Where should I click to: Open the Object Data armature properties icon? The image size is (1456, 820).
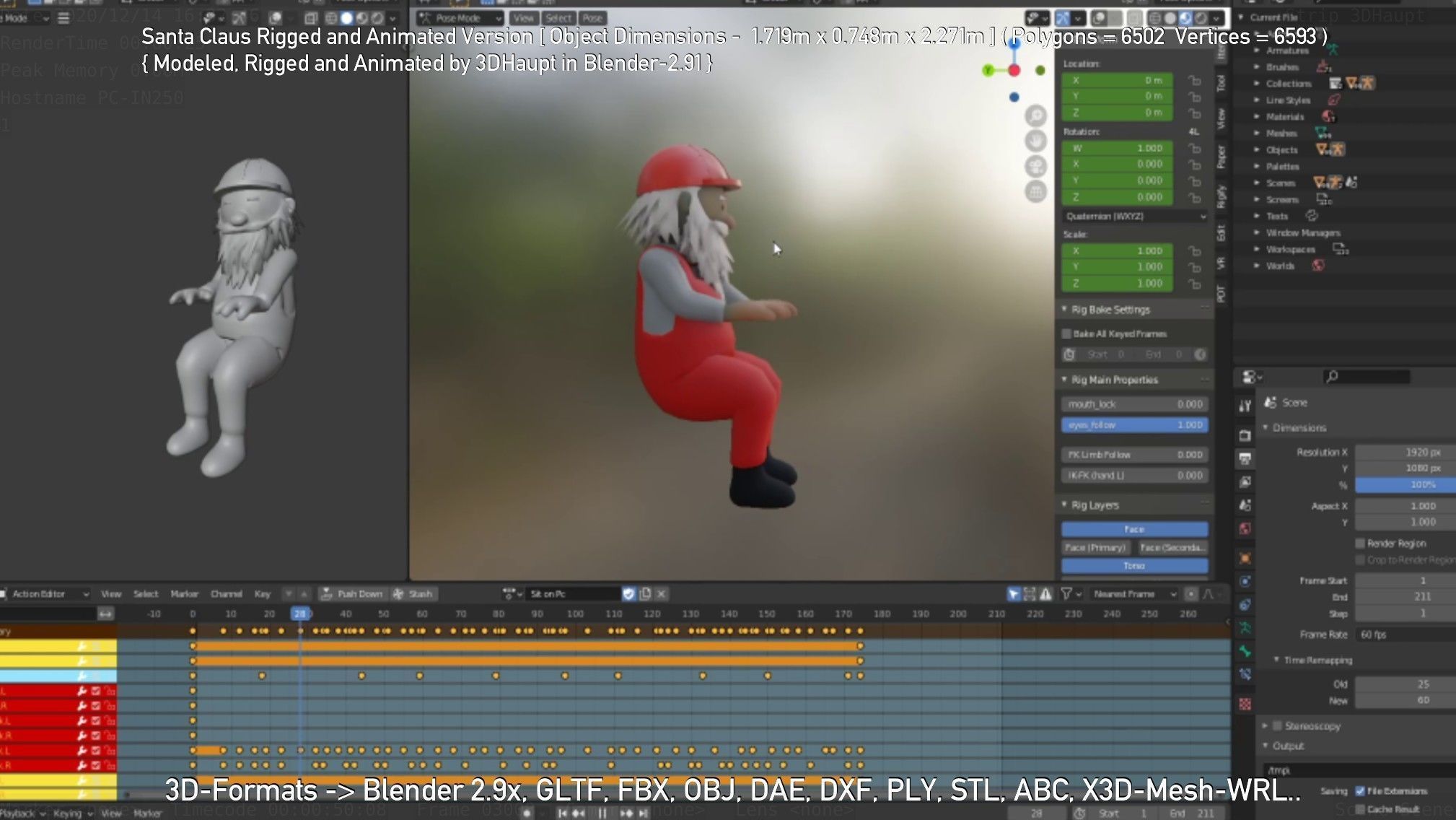point(1245,628)
